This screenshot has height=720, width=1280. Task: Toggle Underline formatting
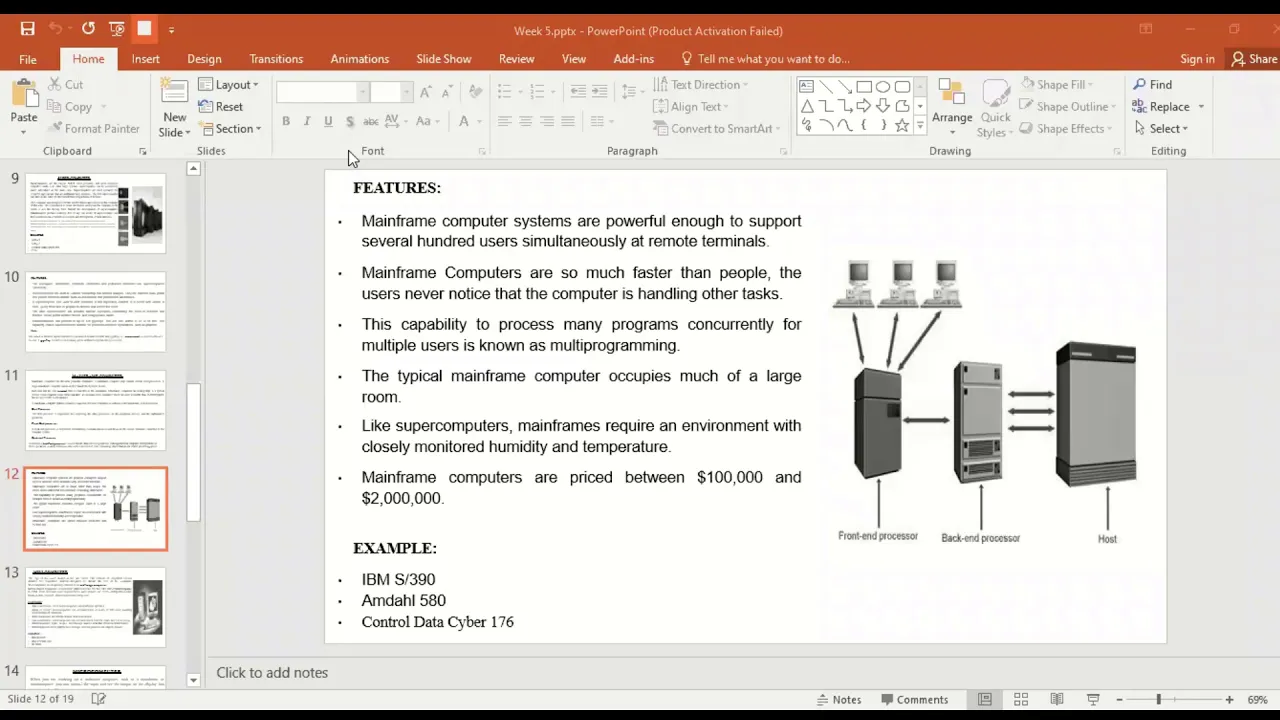(328, 121)
